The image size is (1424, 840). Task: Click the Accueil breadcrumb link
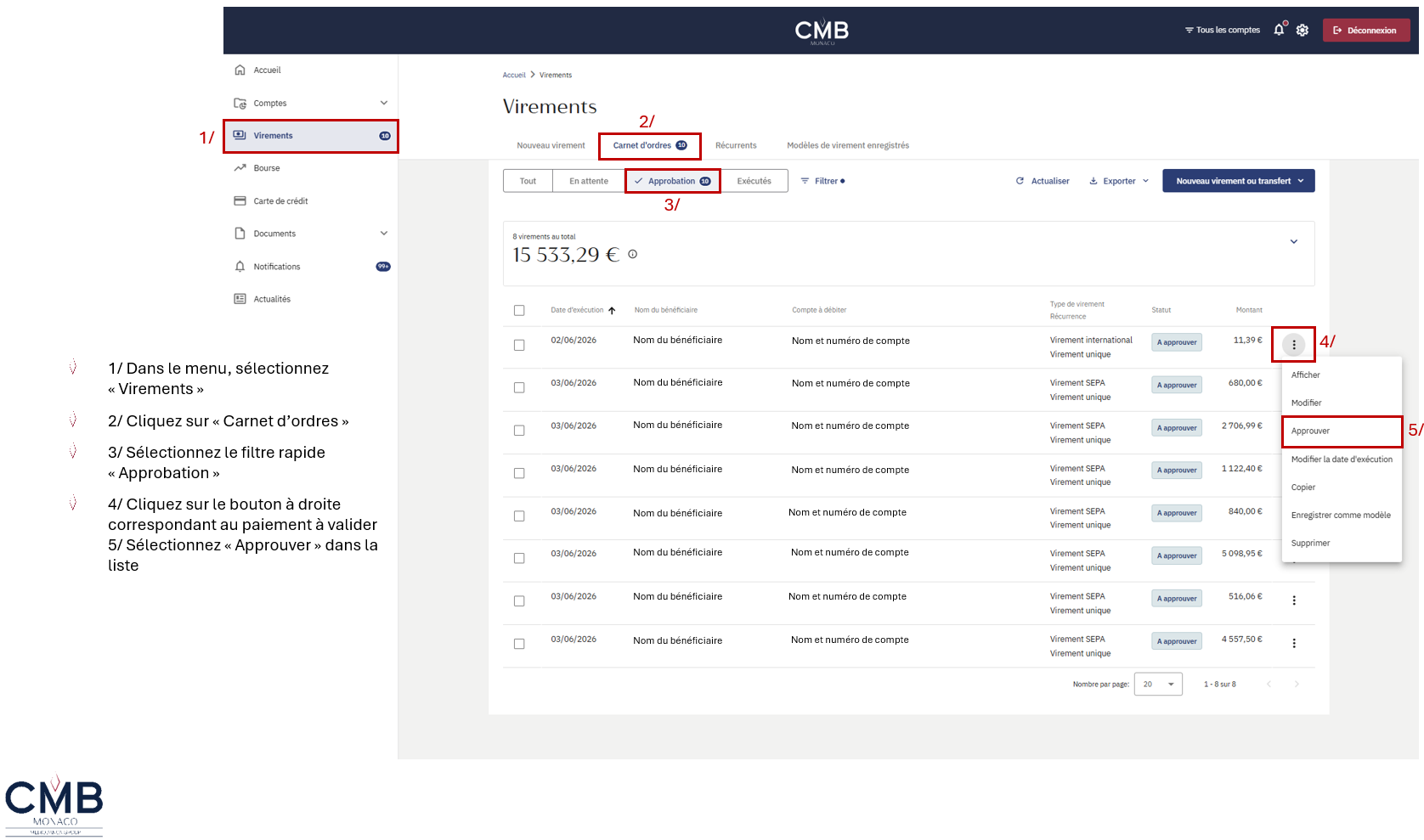coord(514,75)
